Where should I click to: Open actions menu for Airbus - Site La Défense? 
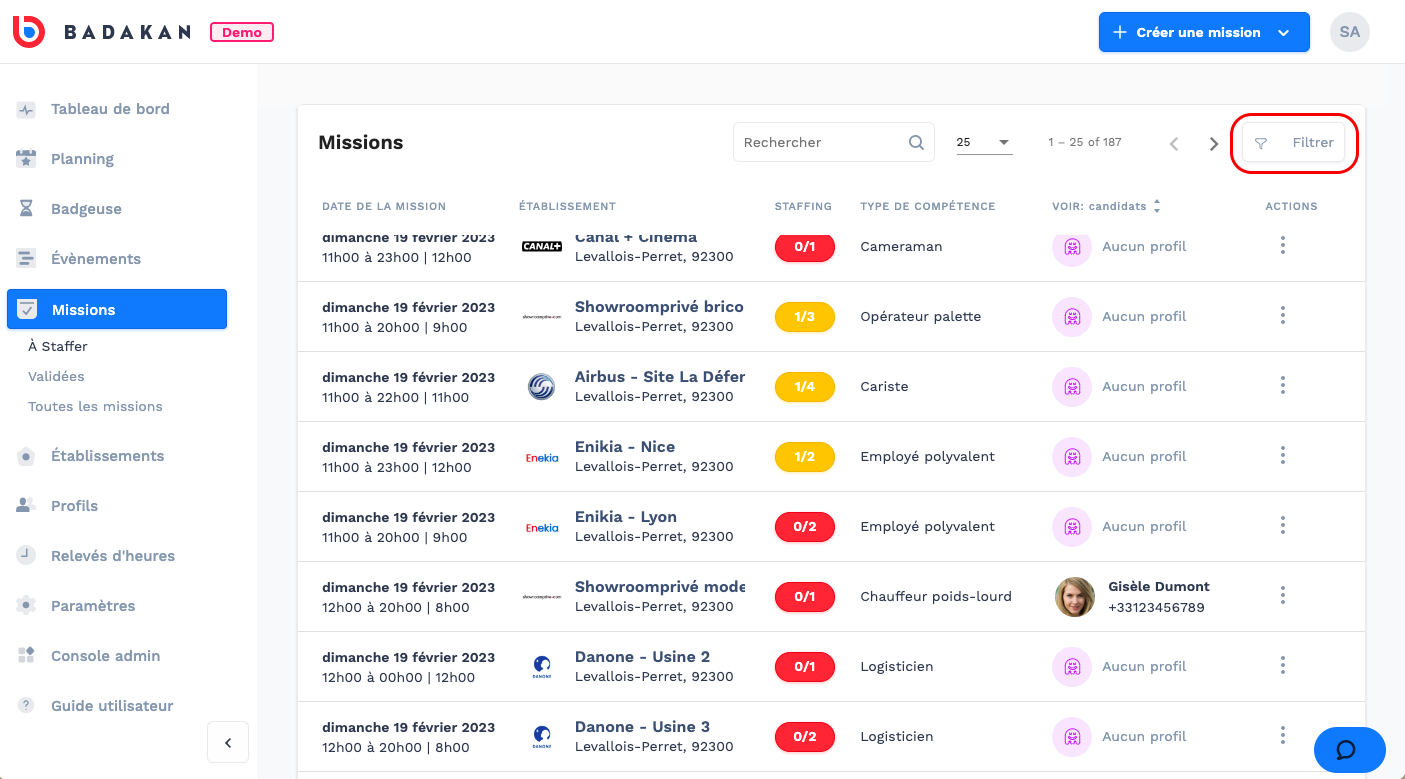click(x=1283, y=386)
